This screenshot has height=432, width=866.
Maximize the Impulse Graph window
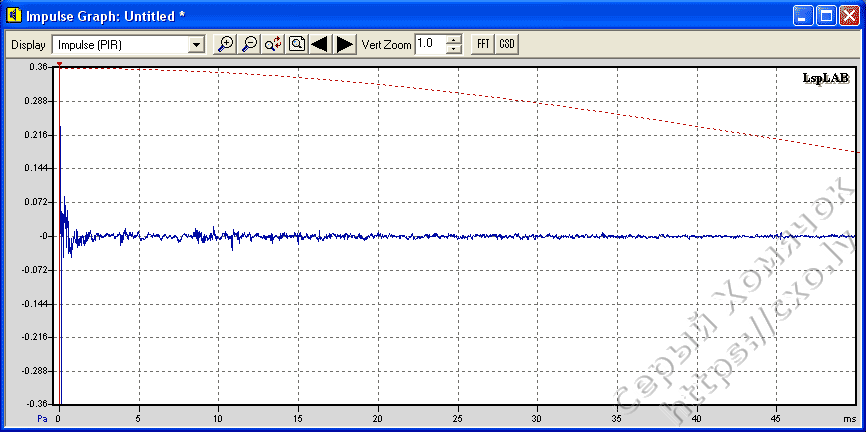coord(826,16)
